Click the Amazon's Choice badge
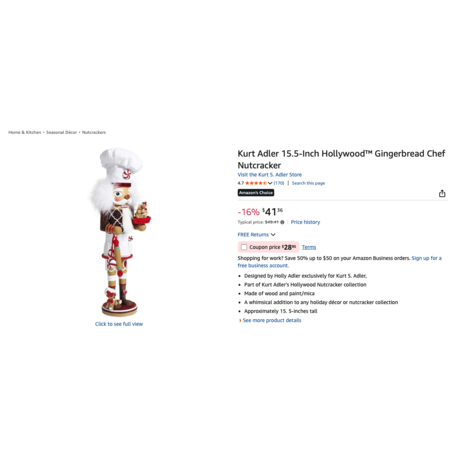The height and width of the screenshot is (450, 450). coord(256,193)
